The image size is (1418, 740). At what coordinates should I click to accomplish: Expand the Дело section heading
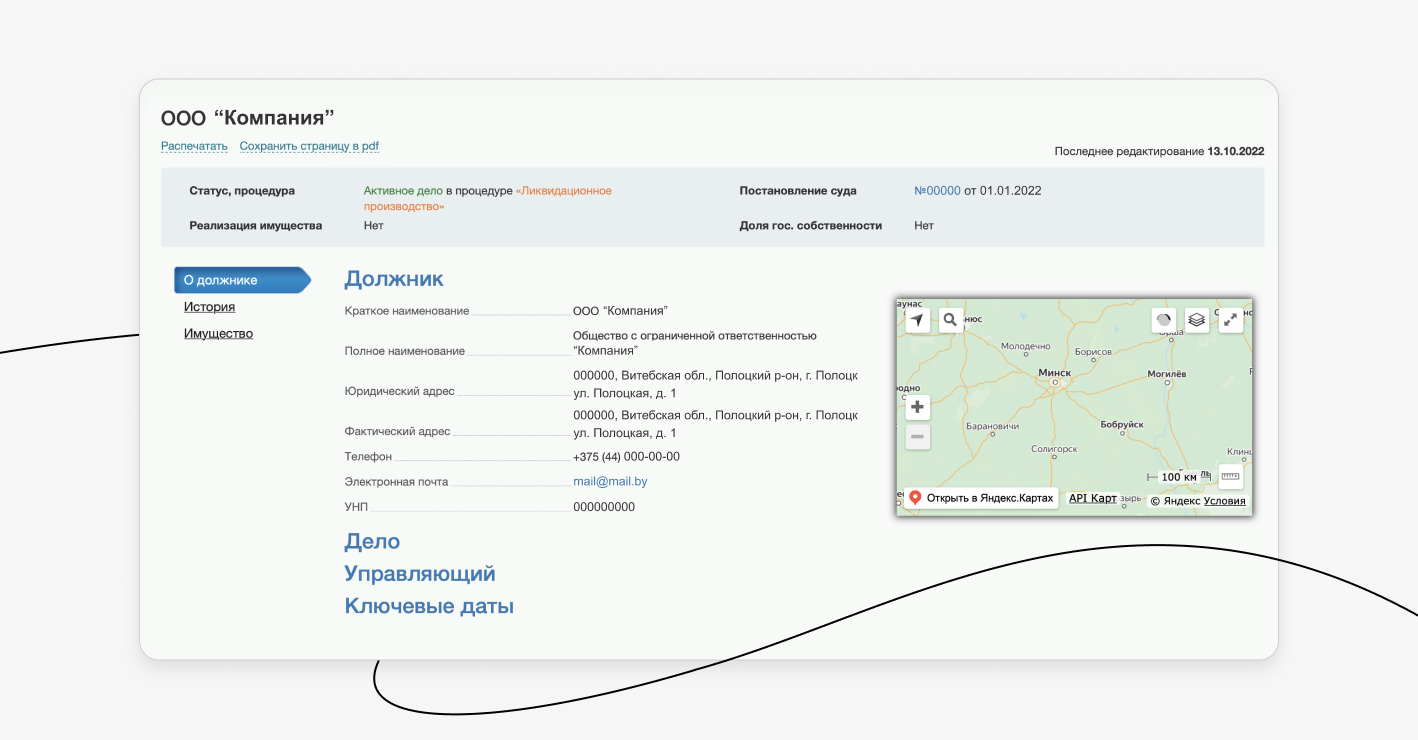tap(372, 542)
